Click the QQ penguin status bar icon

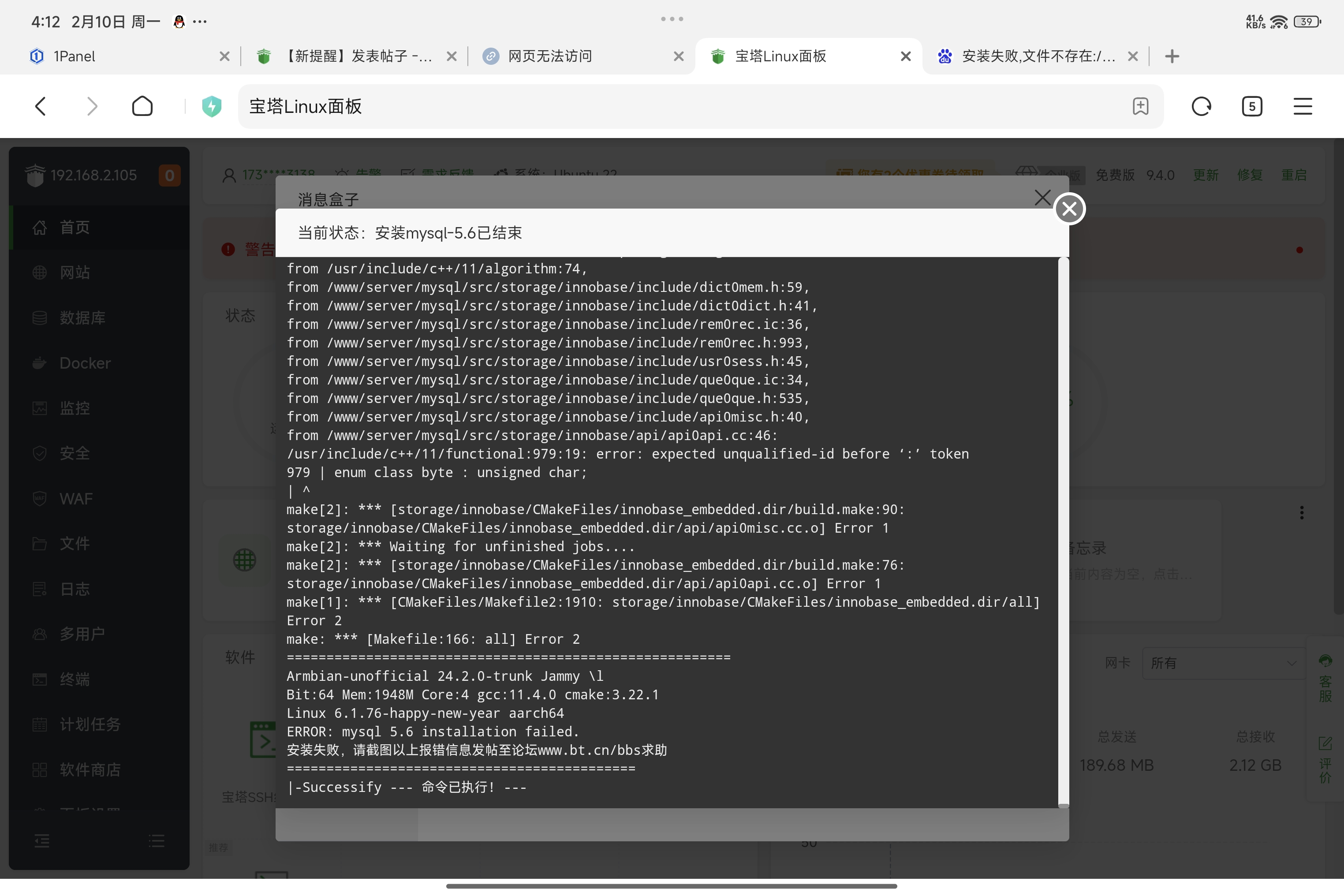179,22
